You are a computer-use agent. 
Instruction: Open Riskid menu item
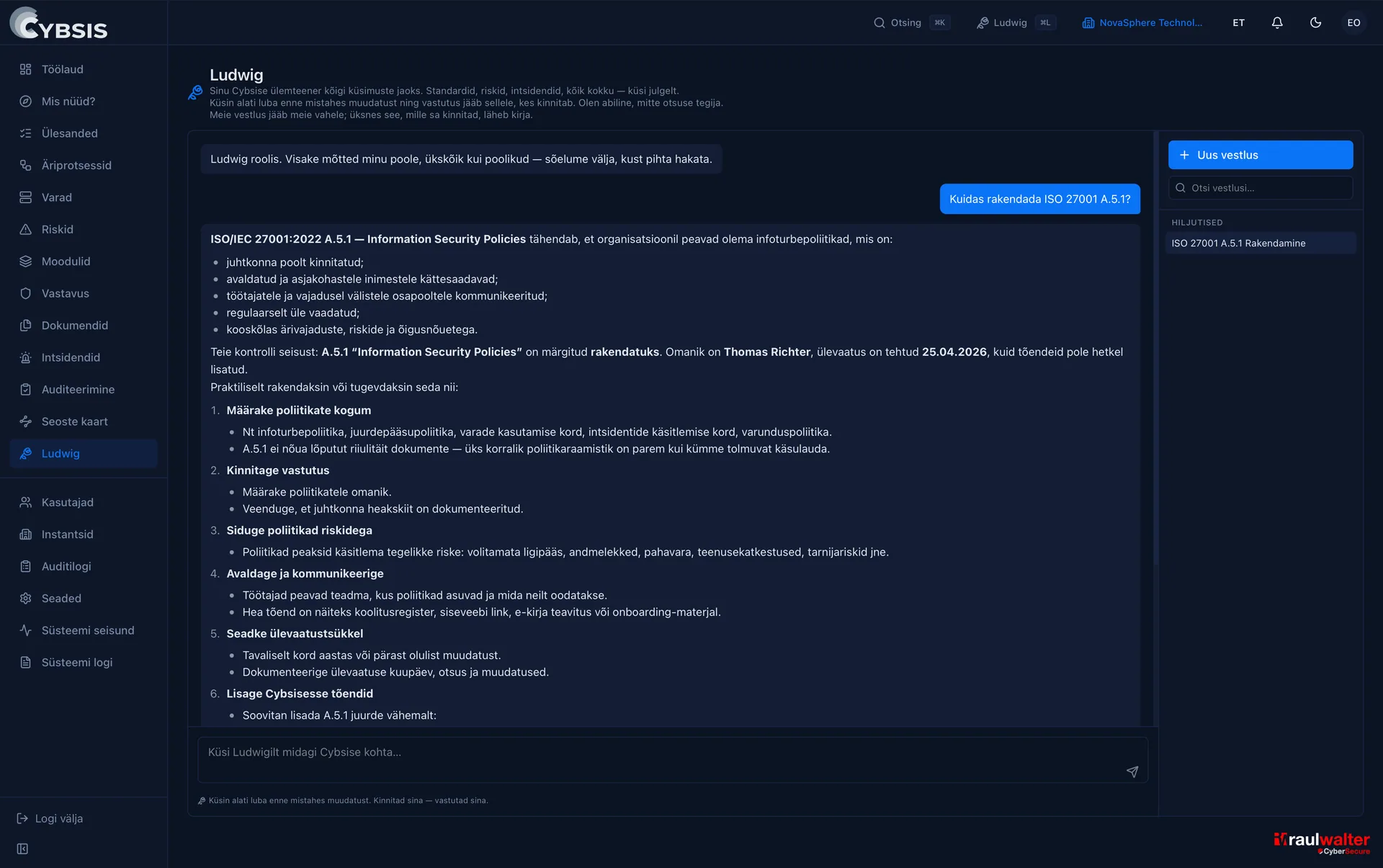tap(84, 230)
